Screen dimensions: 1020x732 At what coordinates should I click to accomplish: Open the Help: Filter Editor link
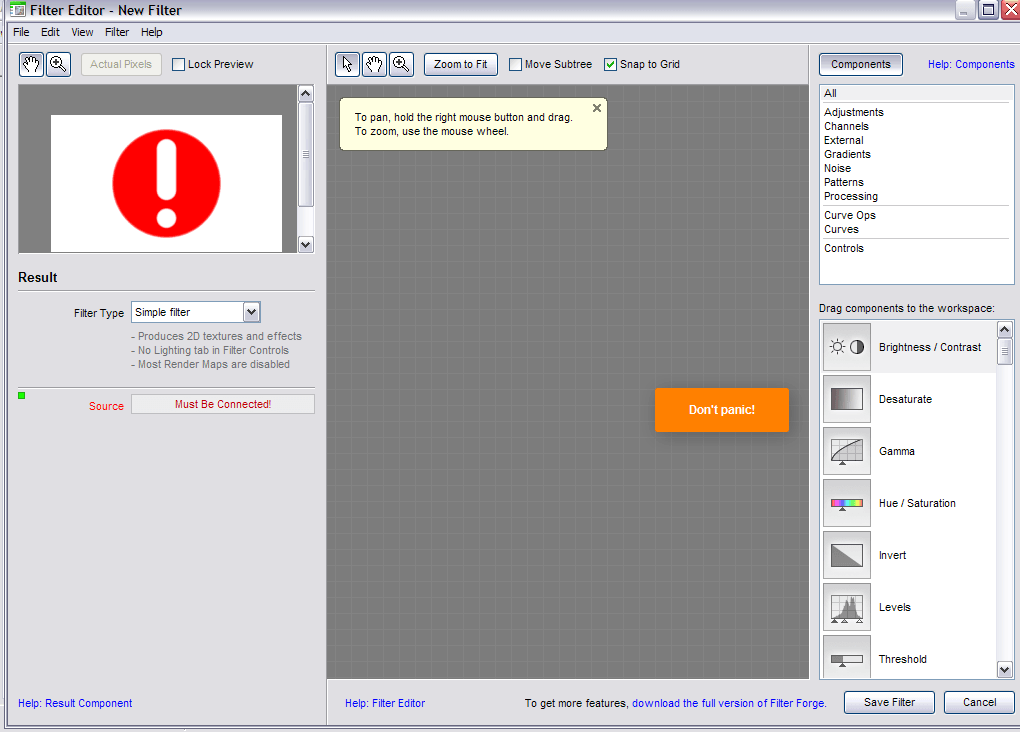(385, 703)
